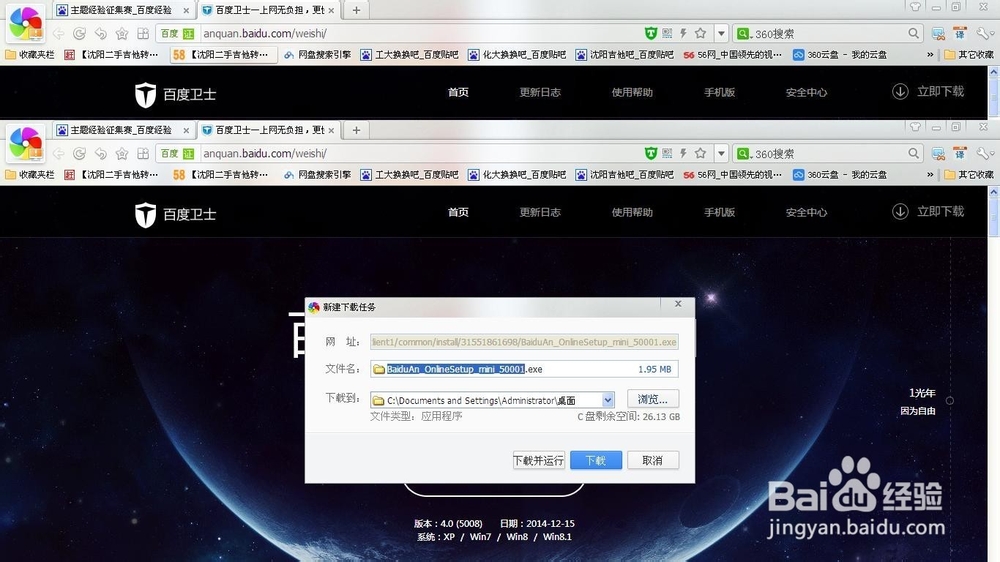Click 百度 site badge in lower address bar
The height and width of the screenshot is (562, 1000).
pyautogui.click(x=177, y=154)
